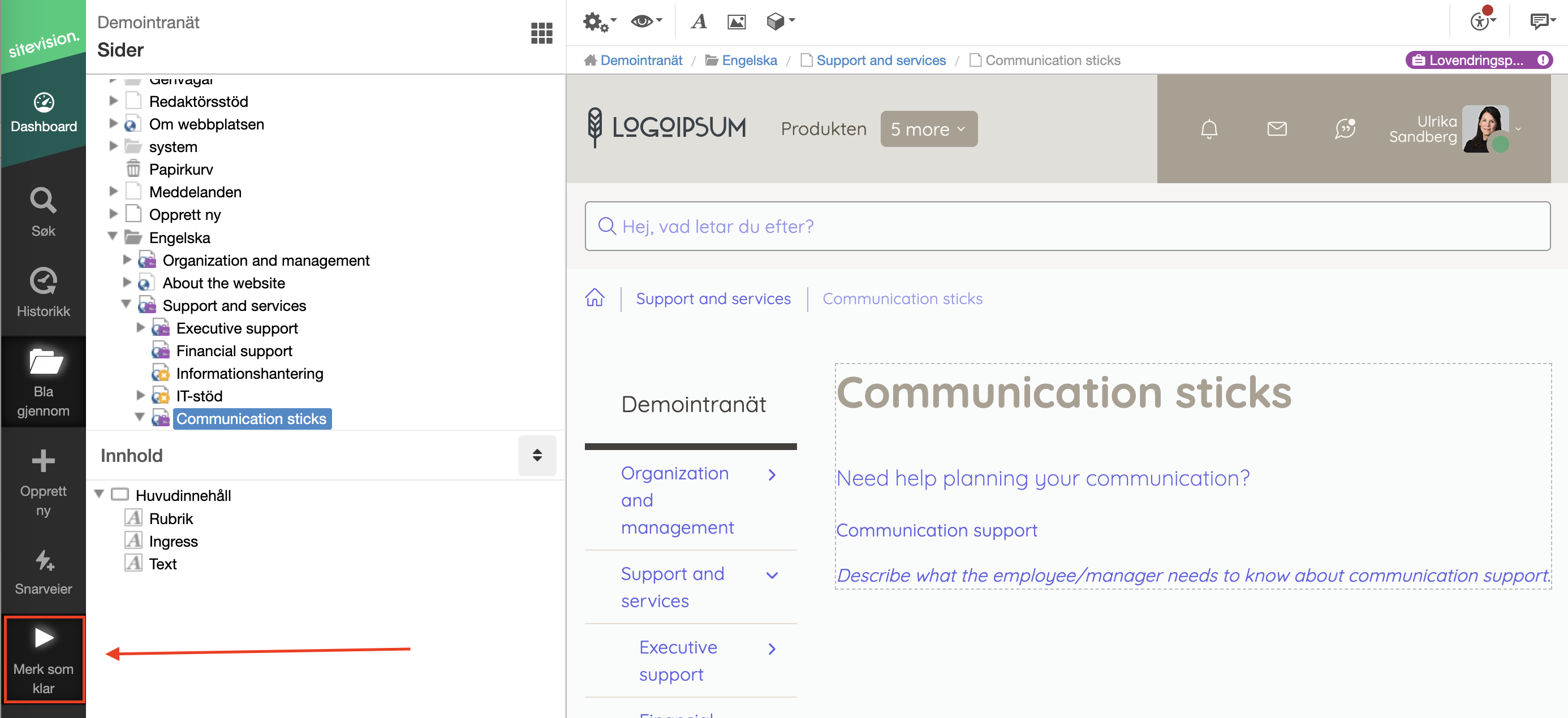
Task: Collapse Support and services side menu chevron
Action: [772, 575]
